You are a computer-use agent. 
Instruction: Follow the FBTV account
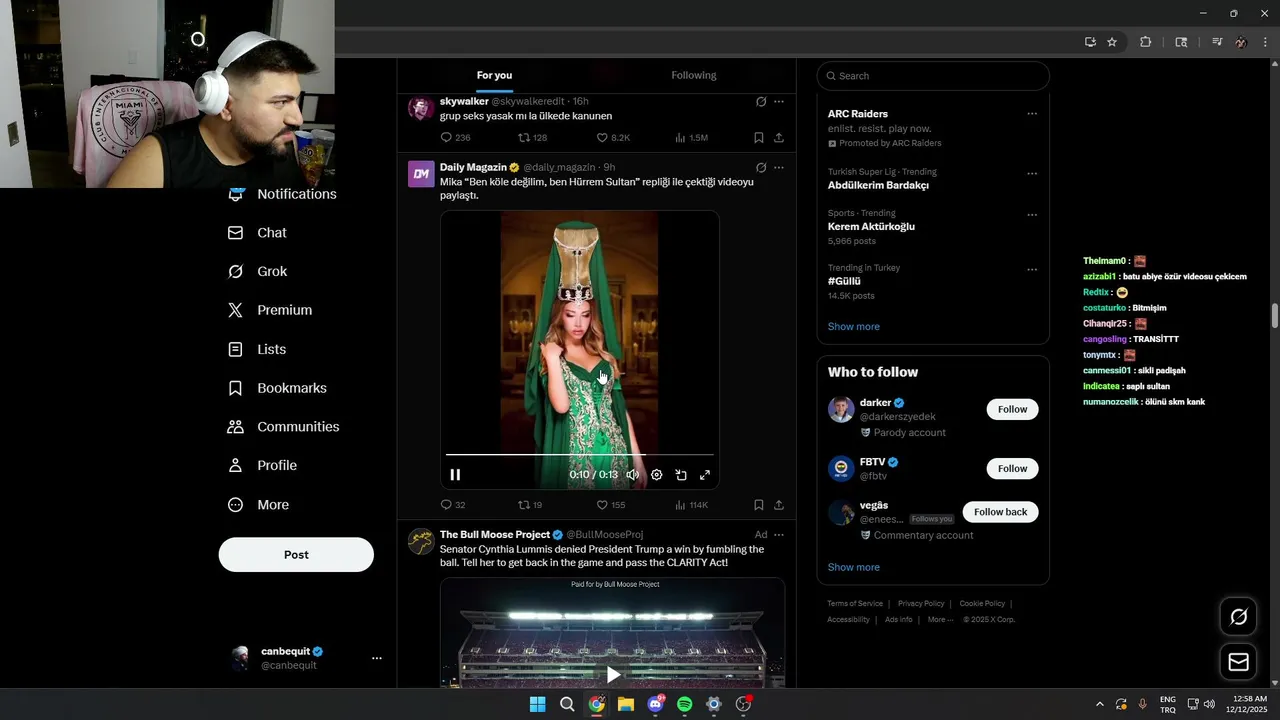(1012, 468)
